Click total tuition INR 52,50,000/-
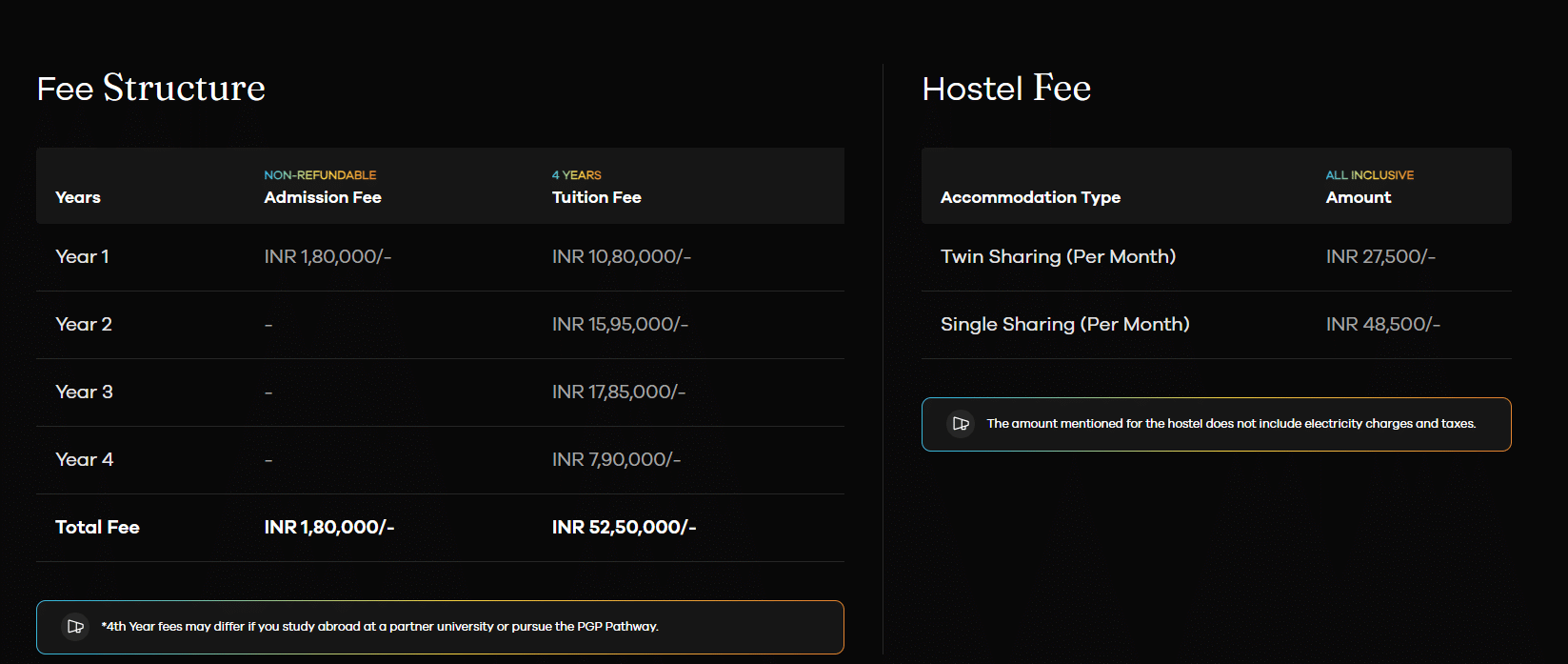1568x664 pixels. (624, 527)
